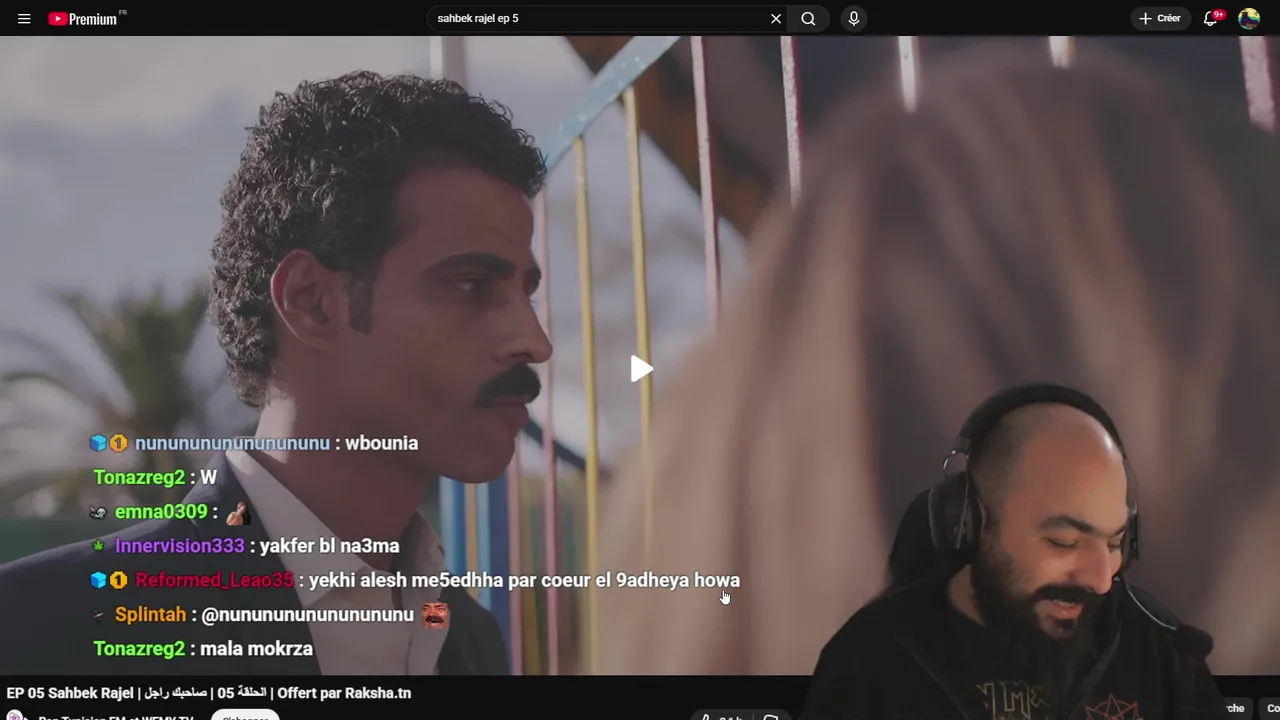Open the YouTube hamburger guide menu
The height and width of the screenshot is (720, 1280).
24,18
